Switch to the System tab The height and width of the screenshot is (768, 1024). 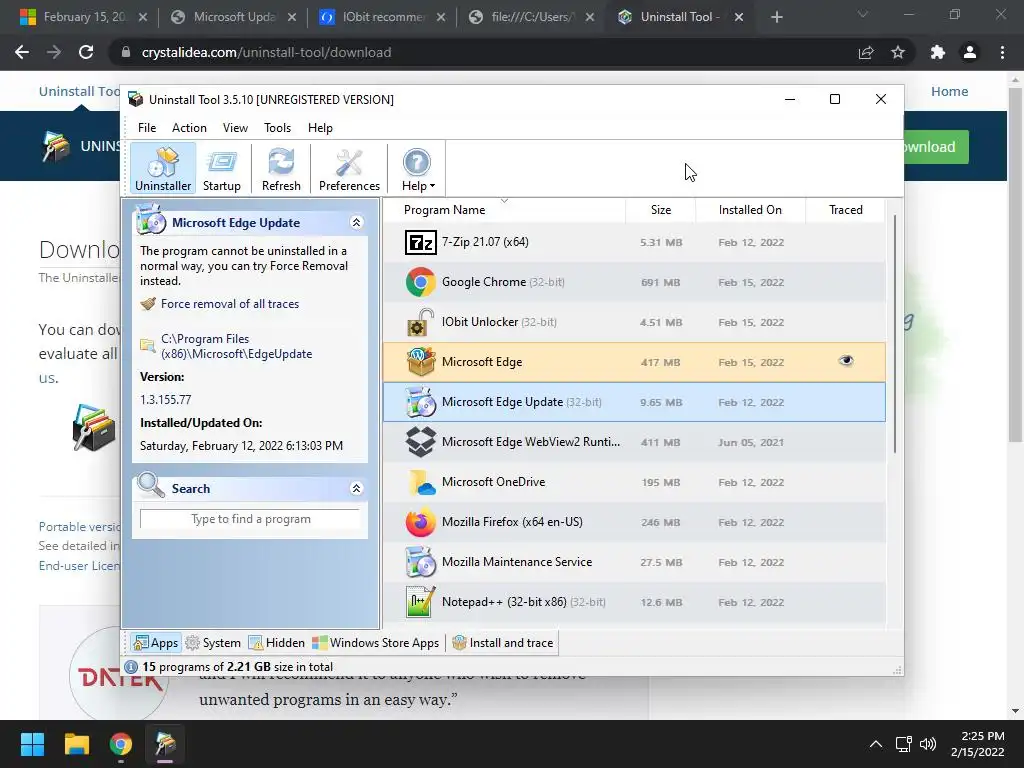click(213, 643)
